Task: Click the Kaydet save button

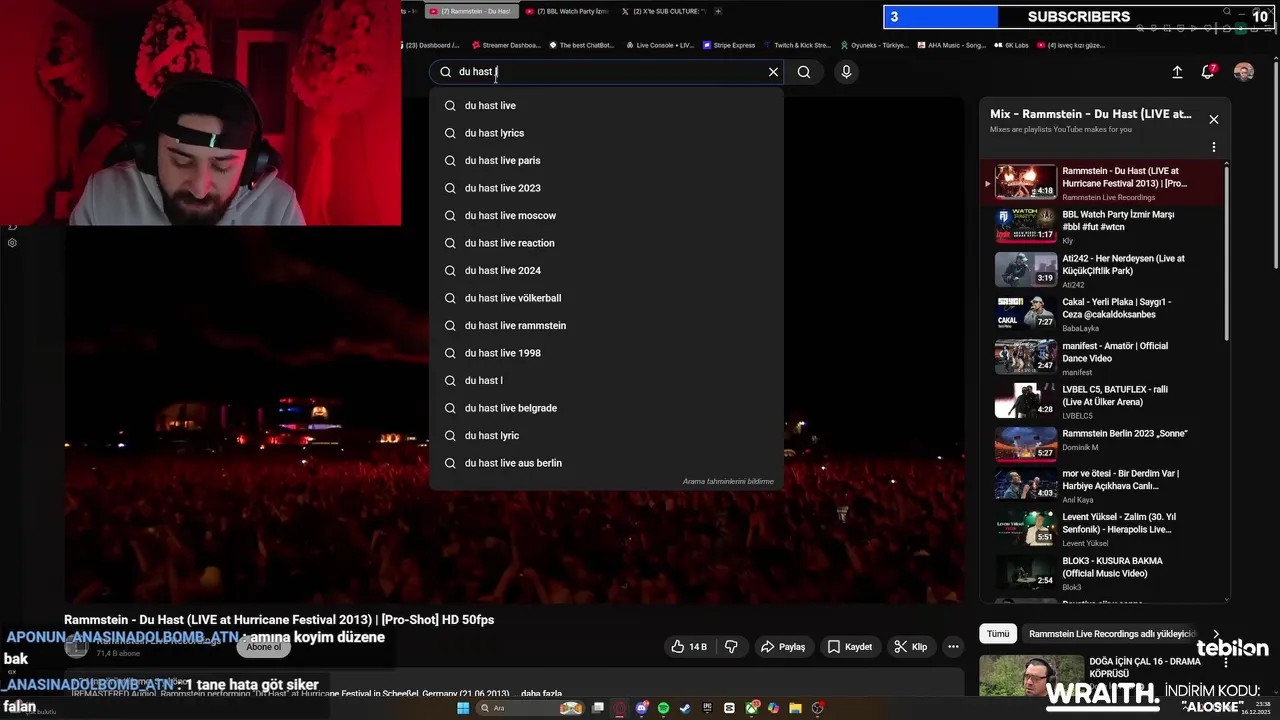Action: pyautogui.click(x=849, y=647)
